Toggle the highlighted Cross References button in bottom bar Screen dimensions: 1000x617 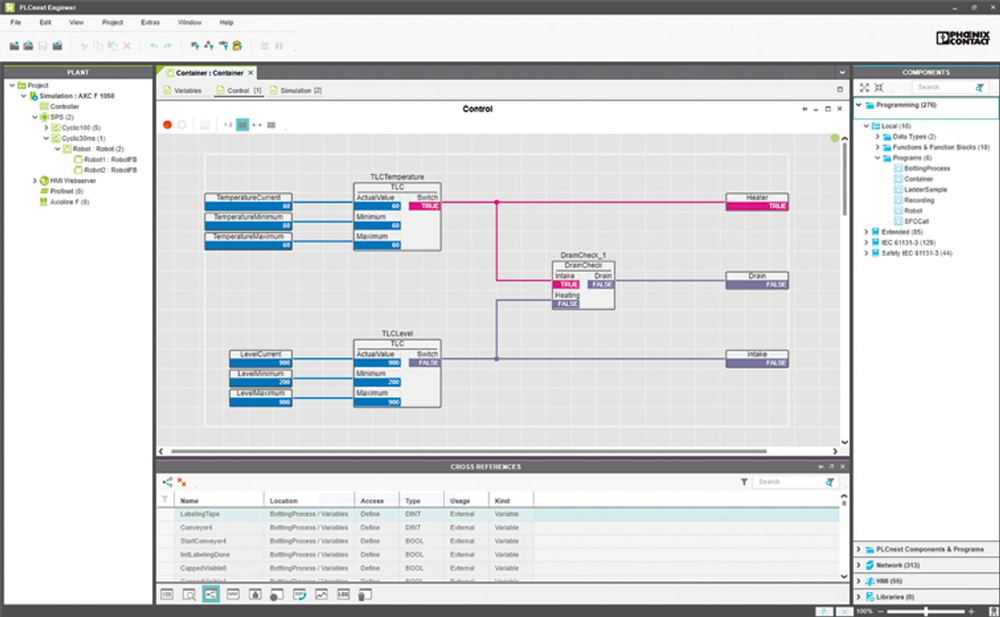pyautogui.click(x=211, y=595)
